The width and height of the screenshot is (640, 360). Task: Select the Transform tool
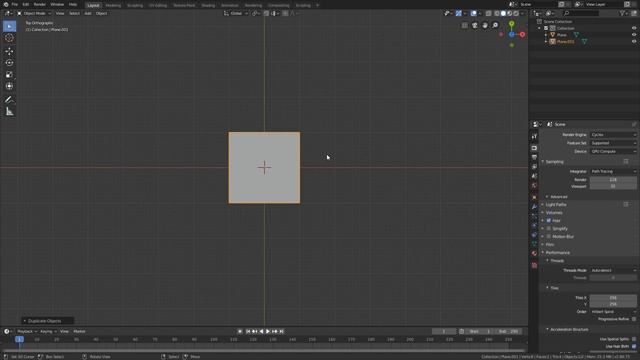(9, 87)
